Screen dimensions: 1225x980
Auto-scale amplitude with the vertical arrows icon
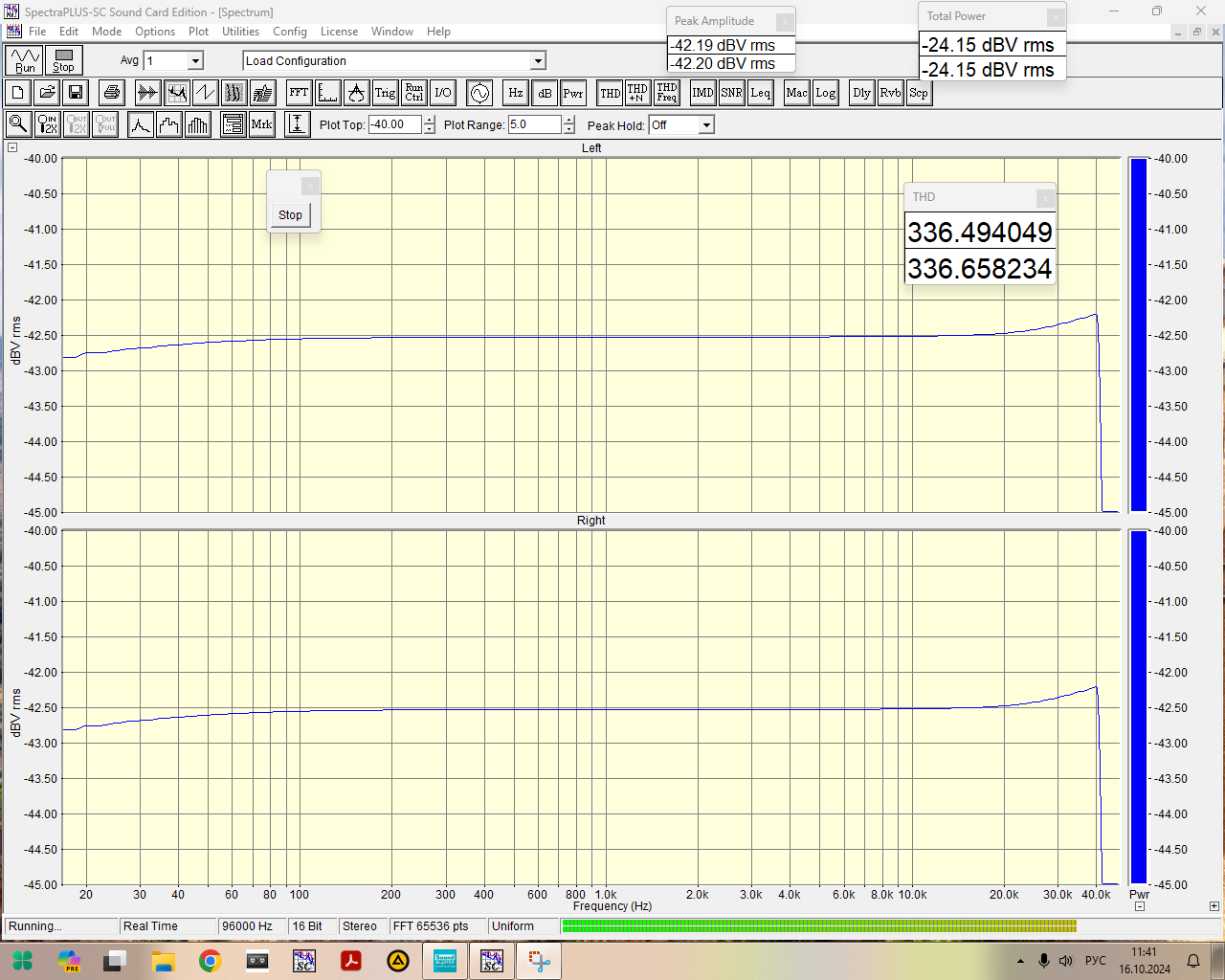[298, 124]
